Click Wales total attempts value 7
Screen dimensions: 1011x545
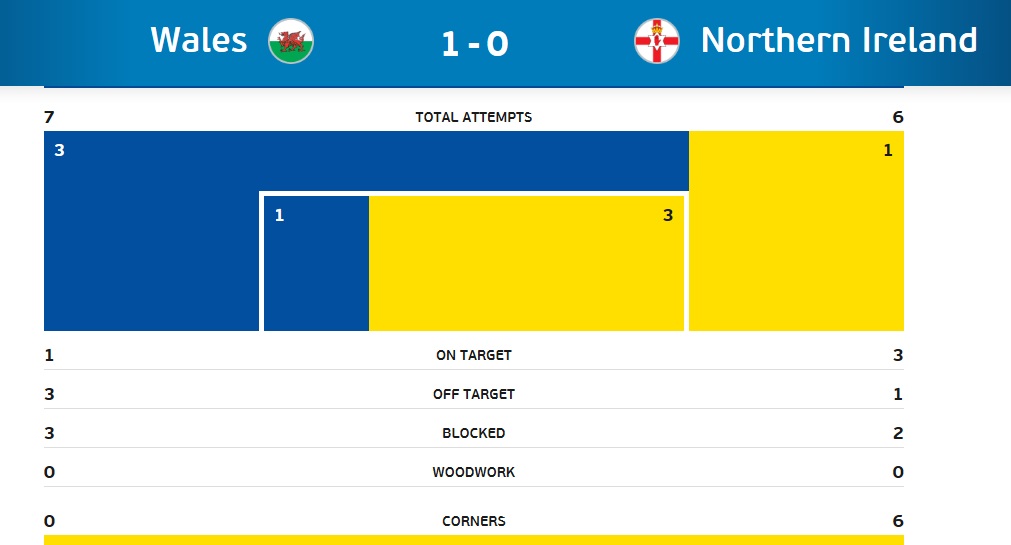tap(49, 117)
